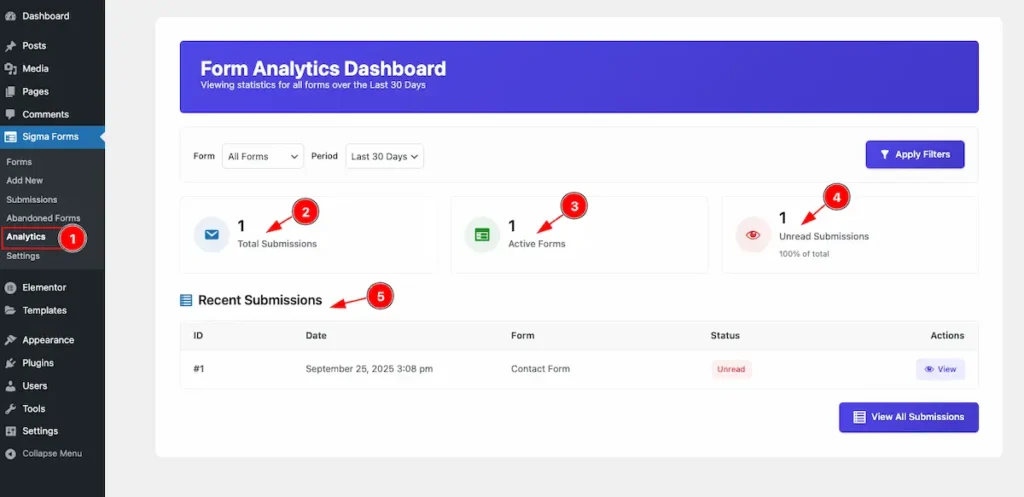Open the Pages menu
Viewport: 1024px width, 497px height.
tap(35, 91)
